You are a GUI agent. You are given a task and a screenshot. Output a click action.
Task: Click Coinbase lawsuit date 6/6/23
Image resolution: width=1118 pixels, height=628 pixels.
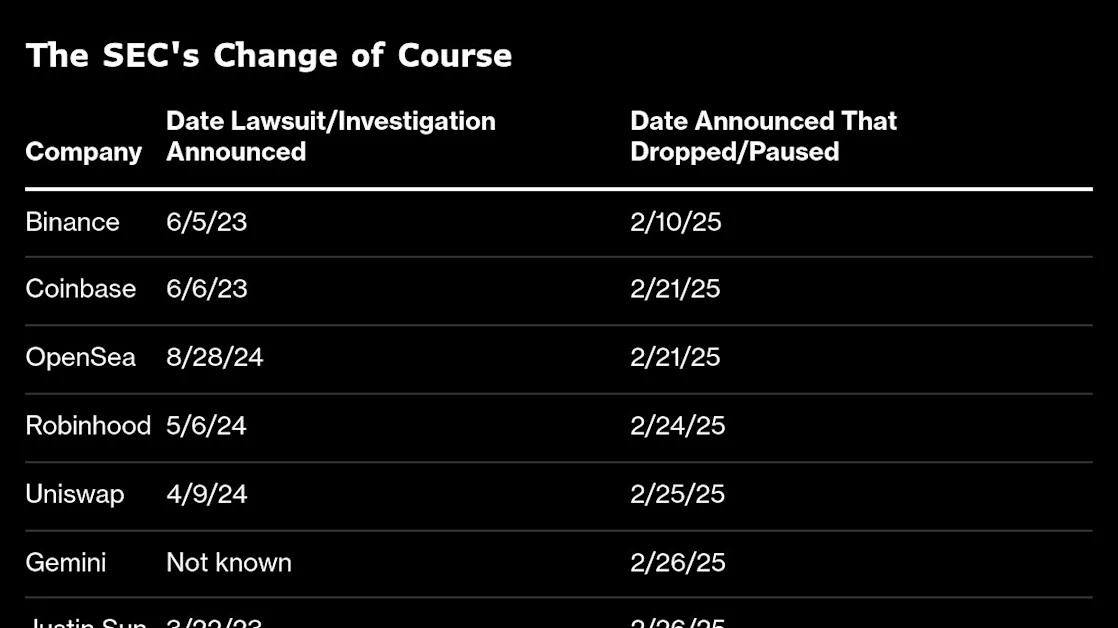coord(206,289)
